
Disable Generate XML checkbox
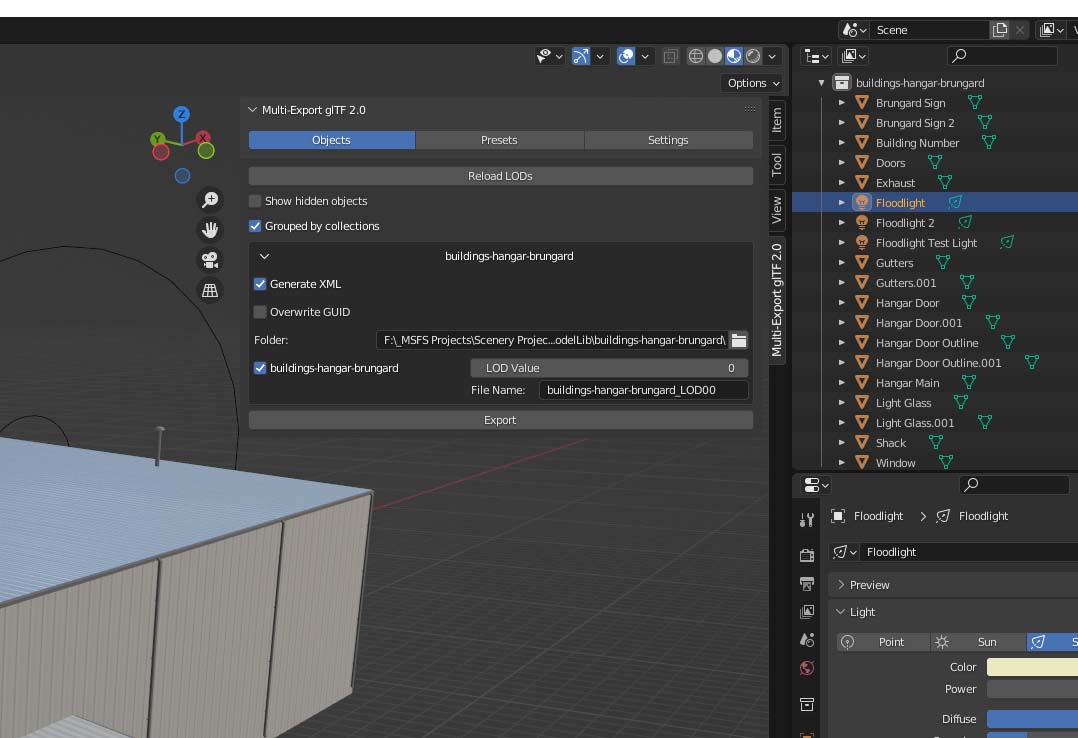(x=261, y=284)
